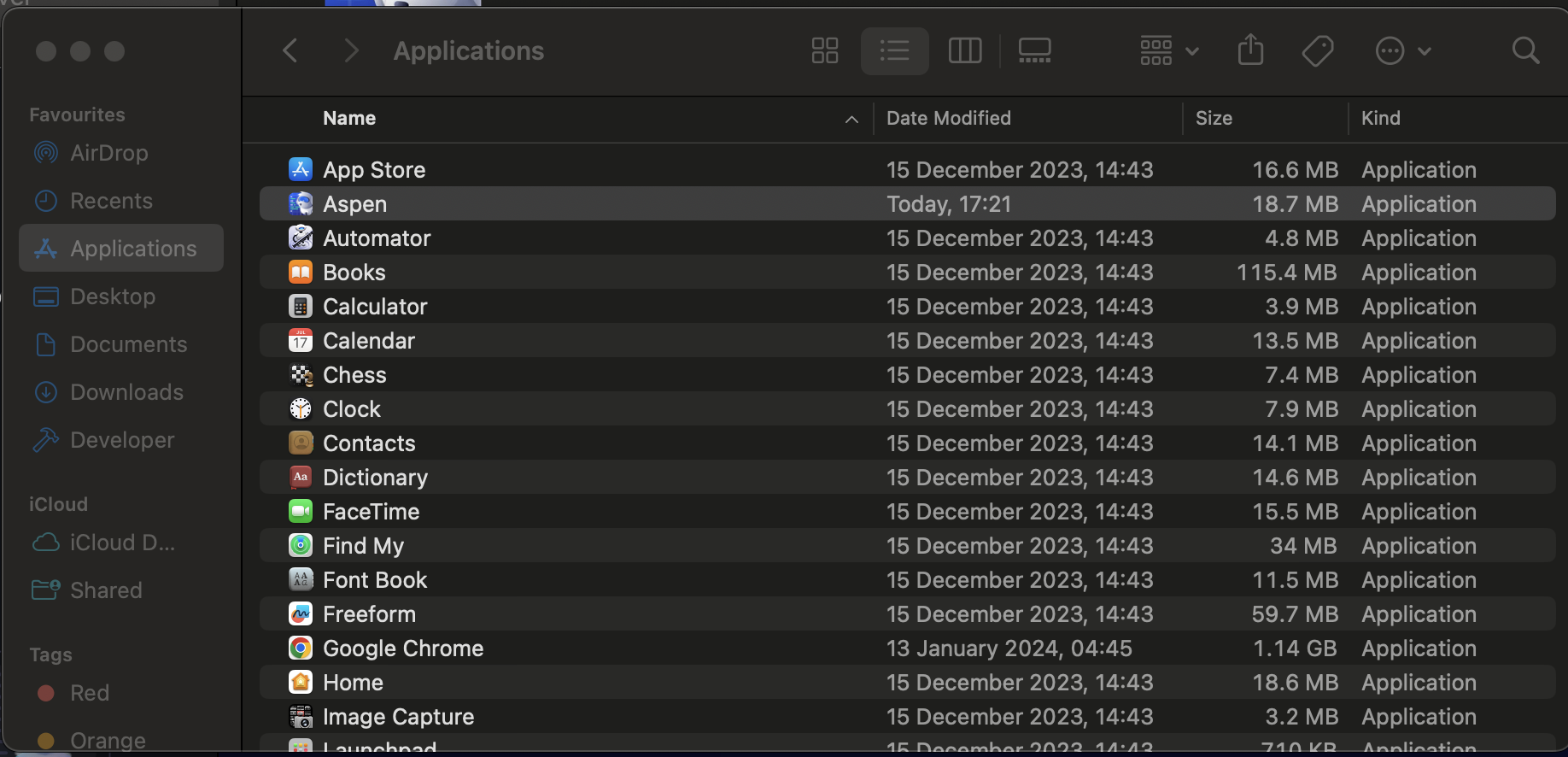Switch to column view
This screenshot has height=757, width=1568.
[x=965, y=51]
